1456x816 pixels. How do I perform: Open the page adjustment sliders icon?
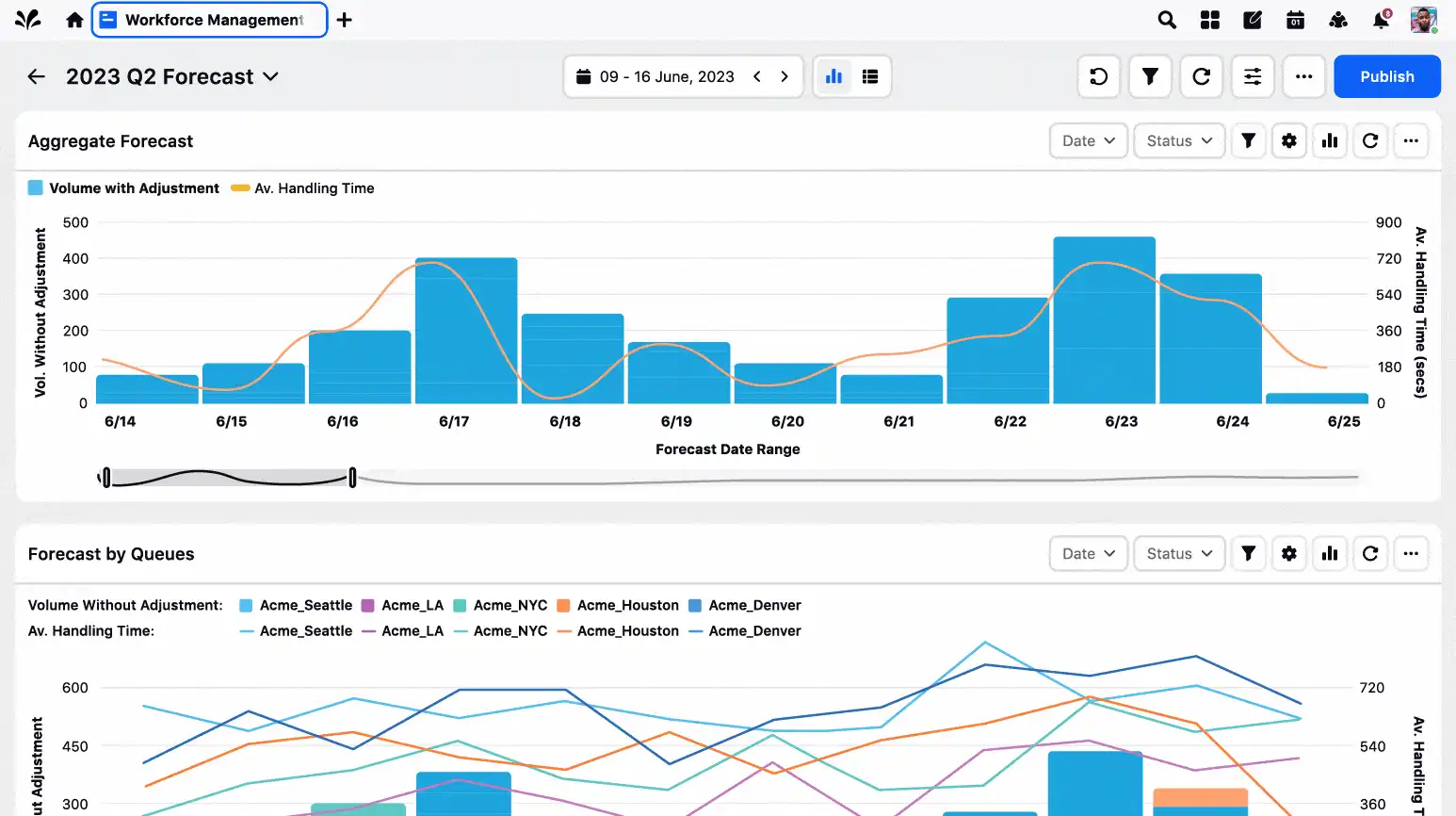1253,76
